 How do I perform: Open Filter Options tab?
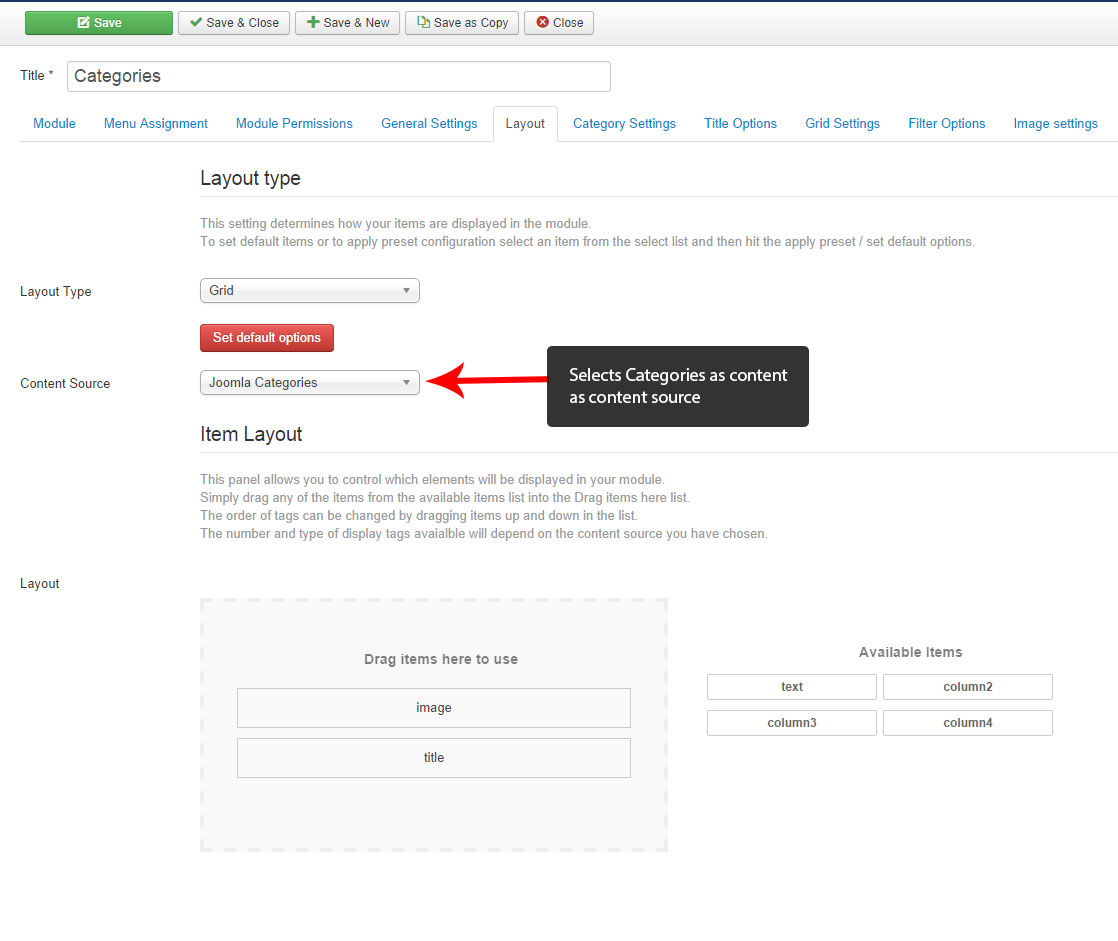click(946, 123)
